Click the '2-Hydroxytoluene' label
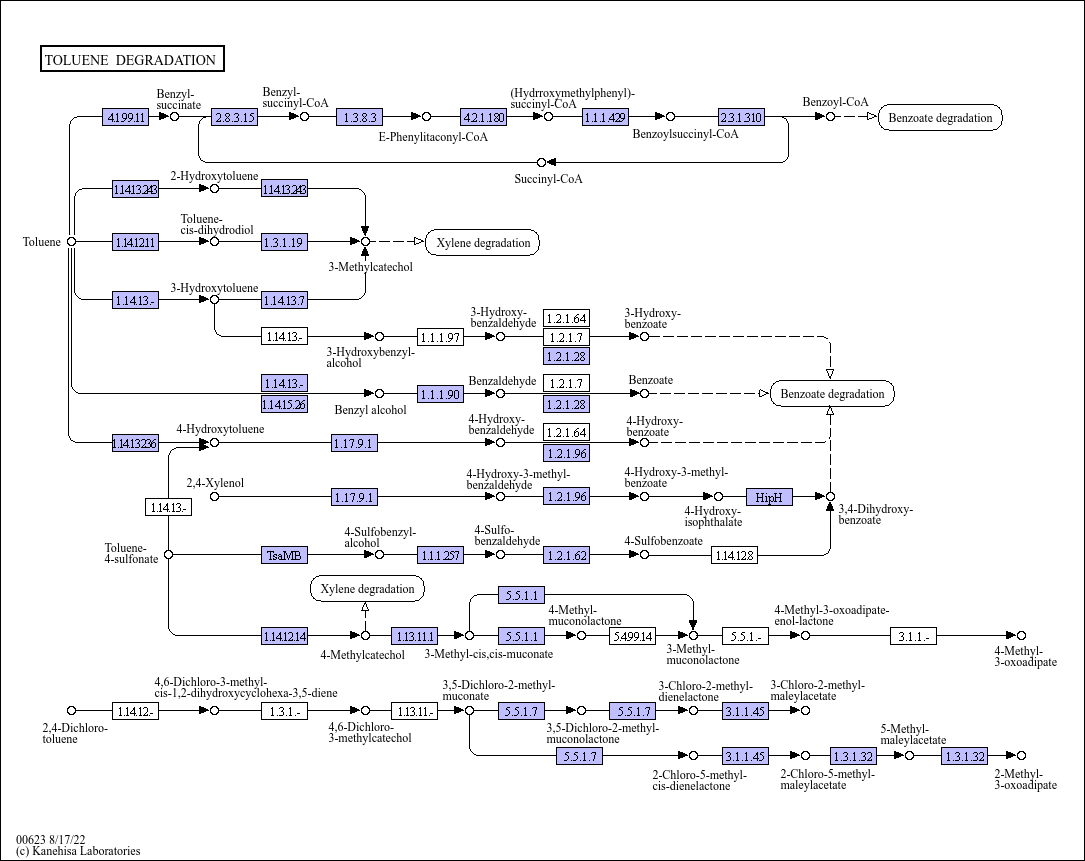This screenshot has width=1085, height=861. 215,176
